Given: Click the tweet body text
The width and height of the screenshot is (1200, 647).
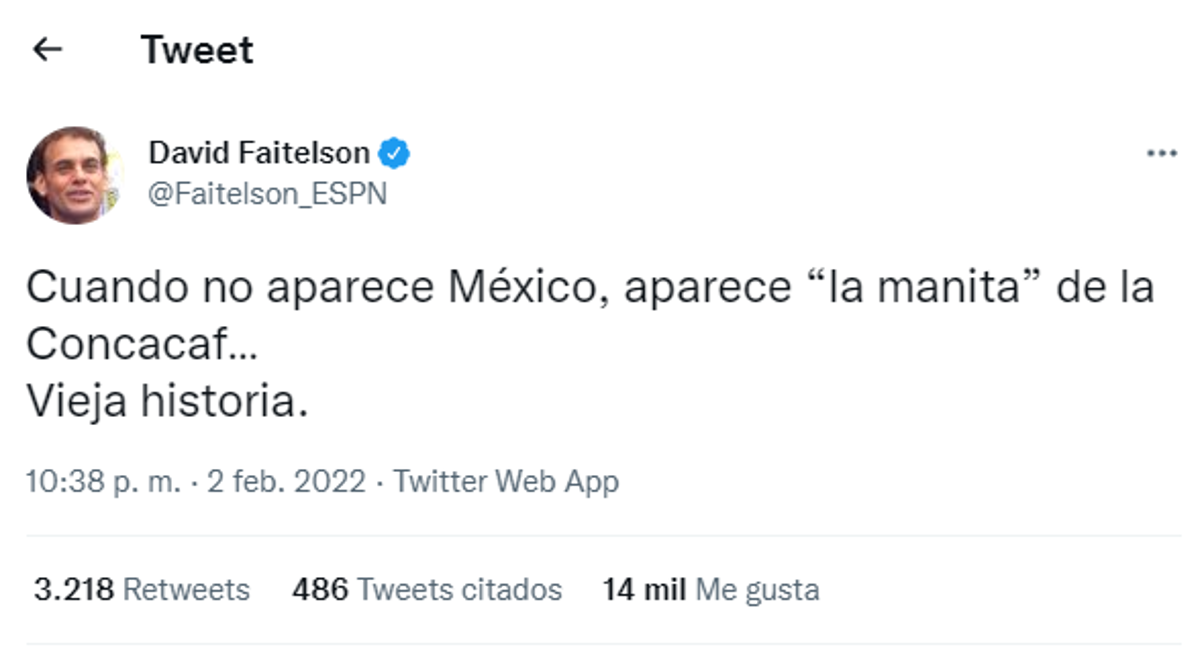Looking at the screenshot, I should [x=400, y=288].
